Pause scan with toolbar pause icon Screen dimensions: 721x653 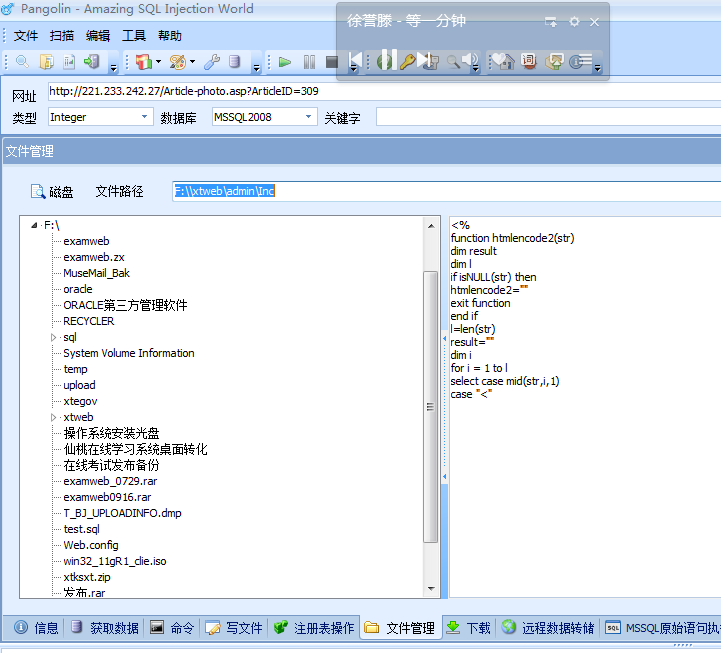[309, 61]
